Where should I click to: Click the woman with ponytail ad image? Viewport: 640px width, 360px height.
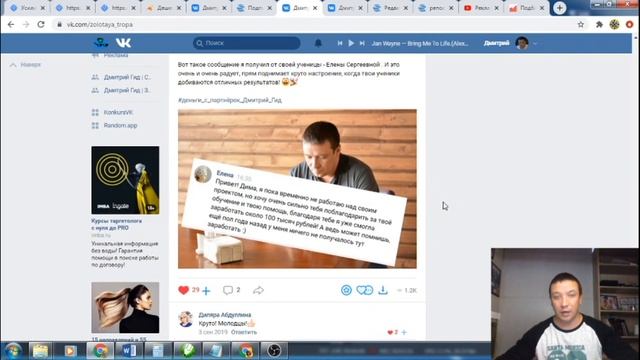coord(125,307)
